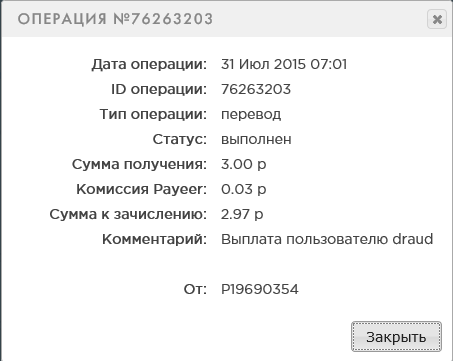This screenshot has height=361, width=453.
Task: Click the Статус label
Action: pos(180,139)
